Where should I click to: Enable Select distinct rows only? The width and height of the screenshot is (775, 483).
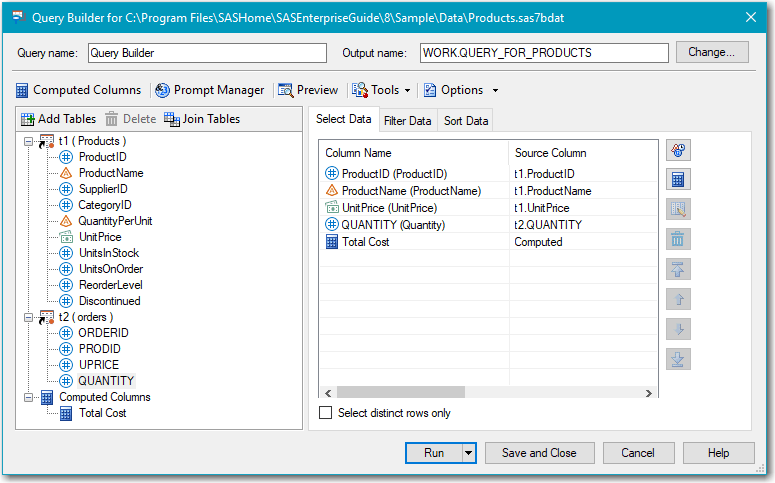point(325,413)
